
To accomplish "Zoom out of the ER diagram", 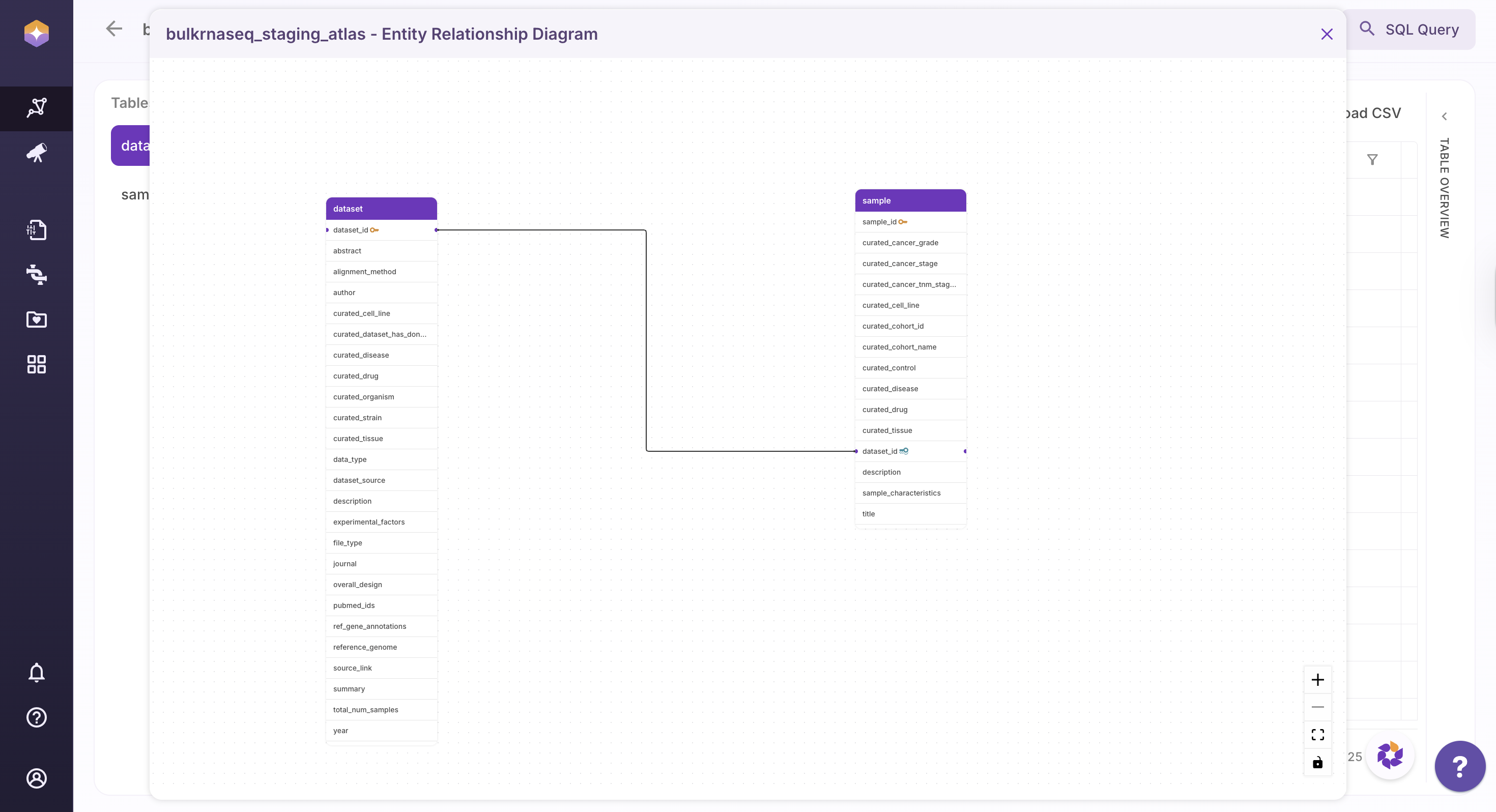I will coord(1318,707).
